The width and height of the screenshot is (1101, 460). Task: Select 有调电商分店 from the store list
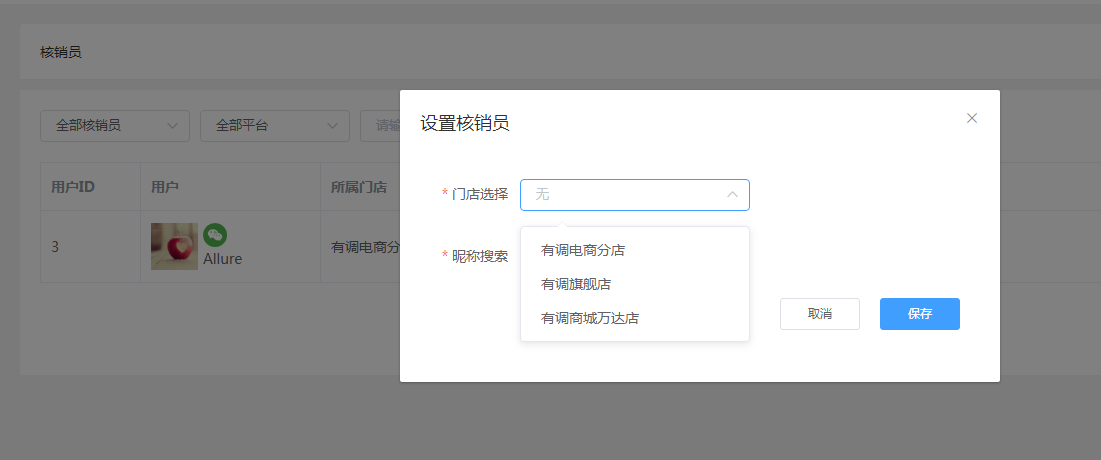click(x=635, y=250)
